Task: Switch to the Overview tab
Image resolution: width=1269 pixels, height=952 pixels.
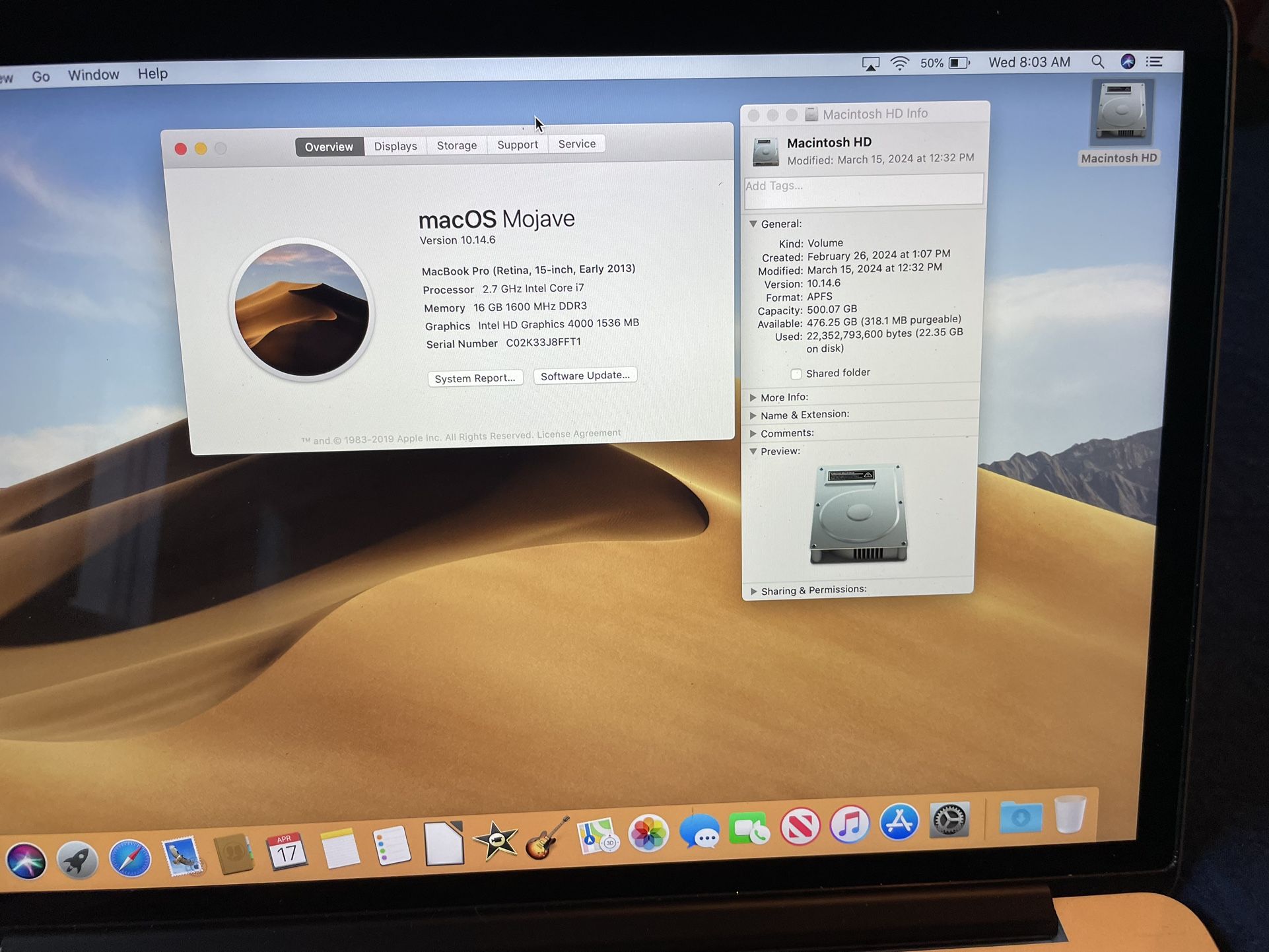Action: (329, 147)
